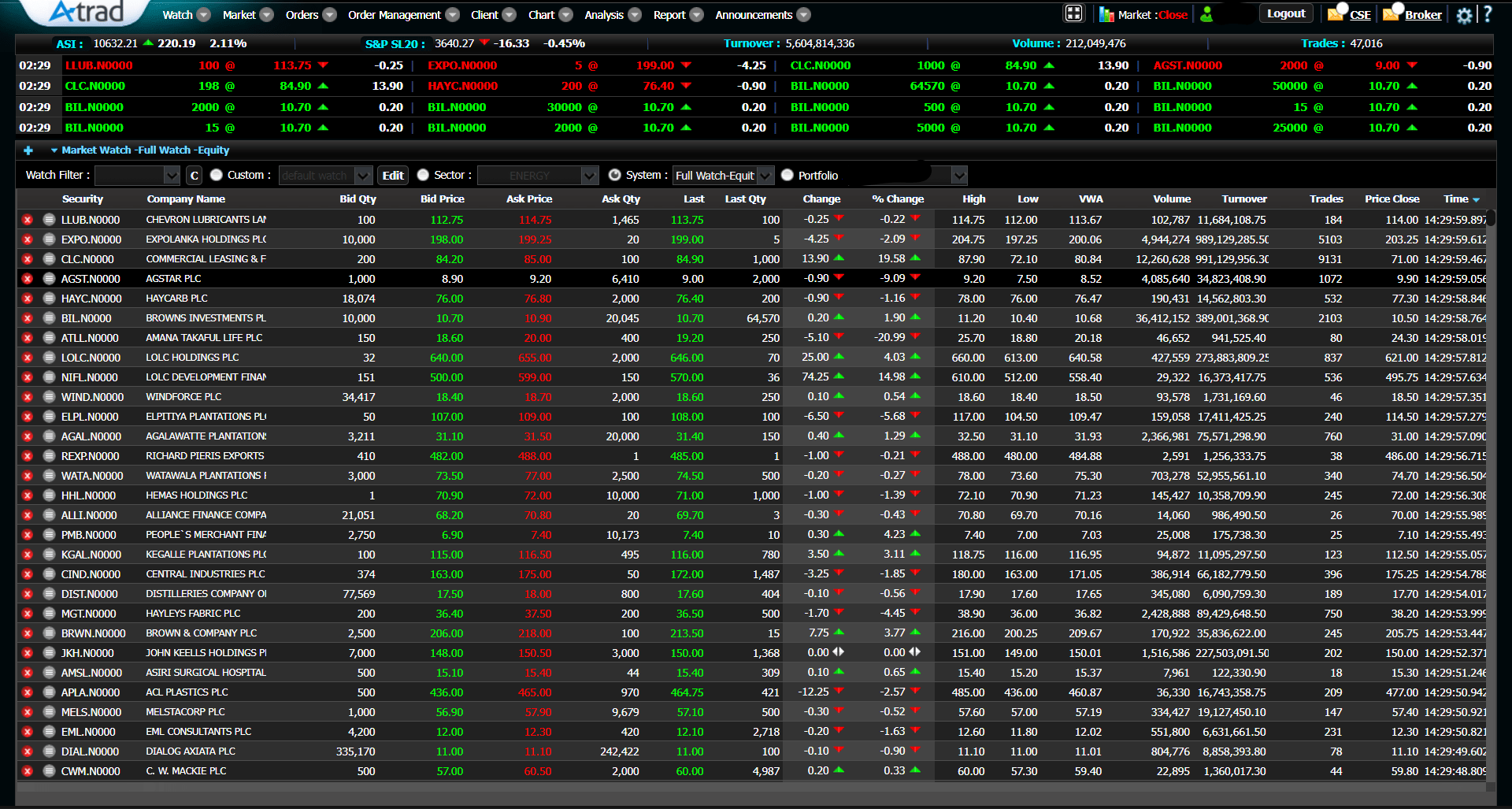
Task: Sort by the % Change column header
Action: [898, 199]
